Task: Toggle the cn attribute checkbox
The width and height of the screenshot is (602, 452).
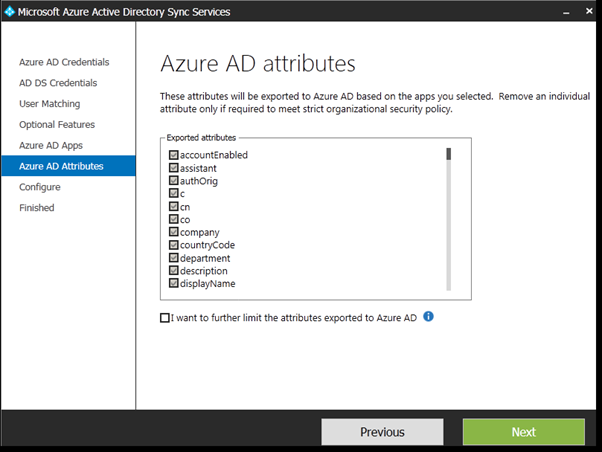Action: click(174, 206)
